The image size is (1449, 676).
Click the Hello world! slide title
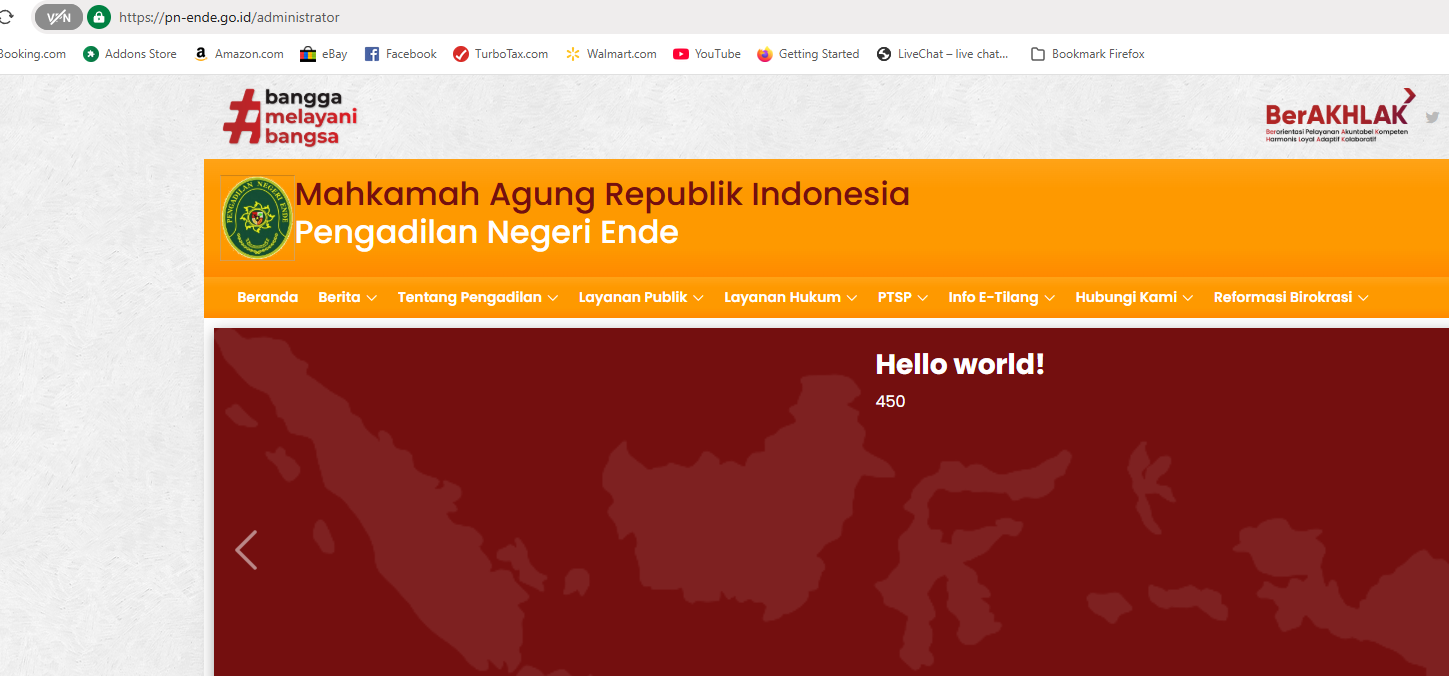[x=959, y=364]
